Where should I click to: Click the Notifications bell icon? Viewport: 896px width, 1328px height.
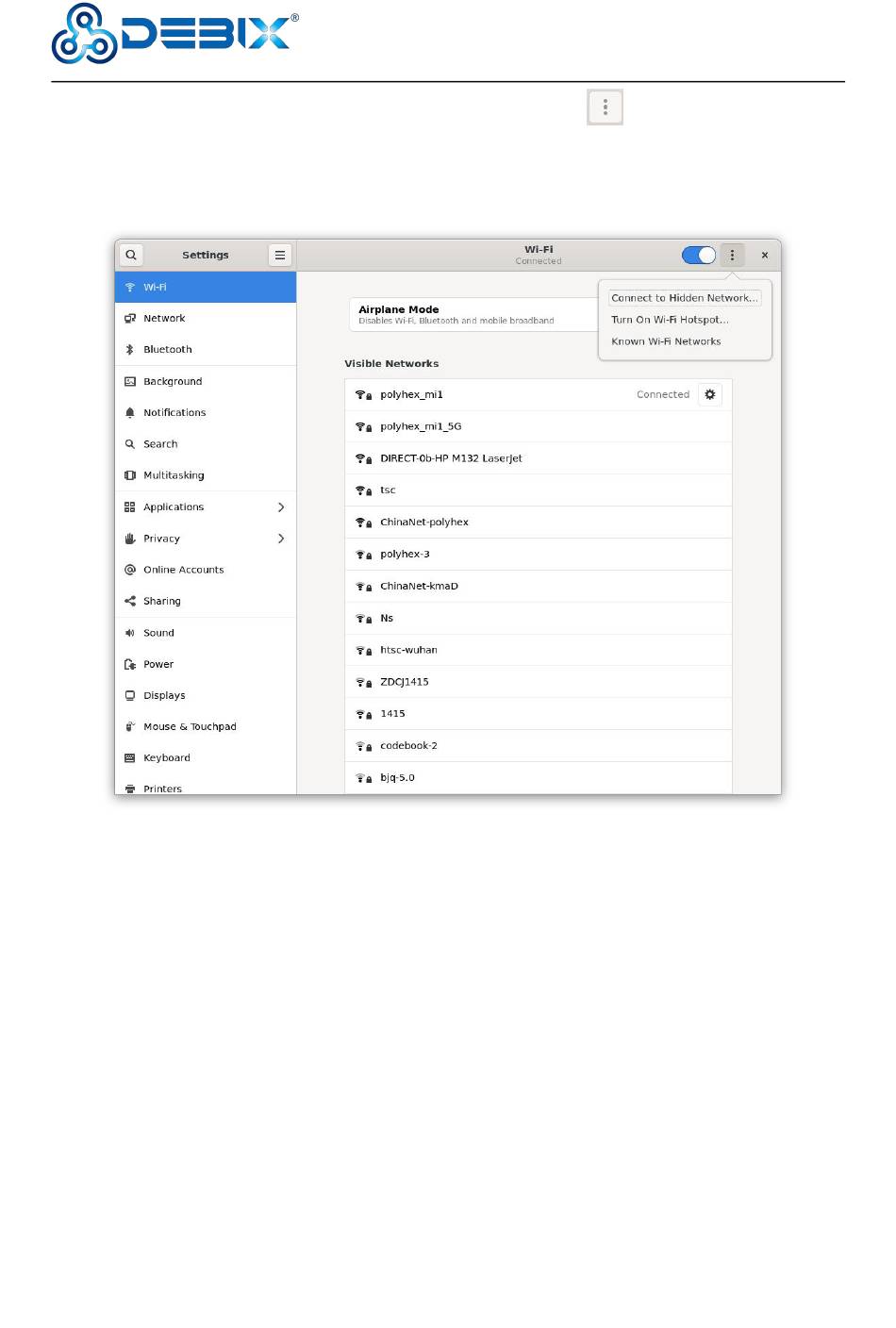130,413
